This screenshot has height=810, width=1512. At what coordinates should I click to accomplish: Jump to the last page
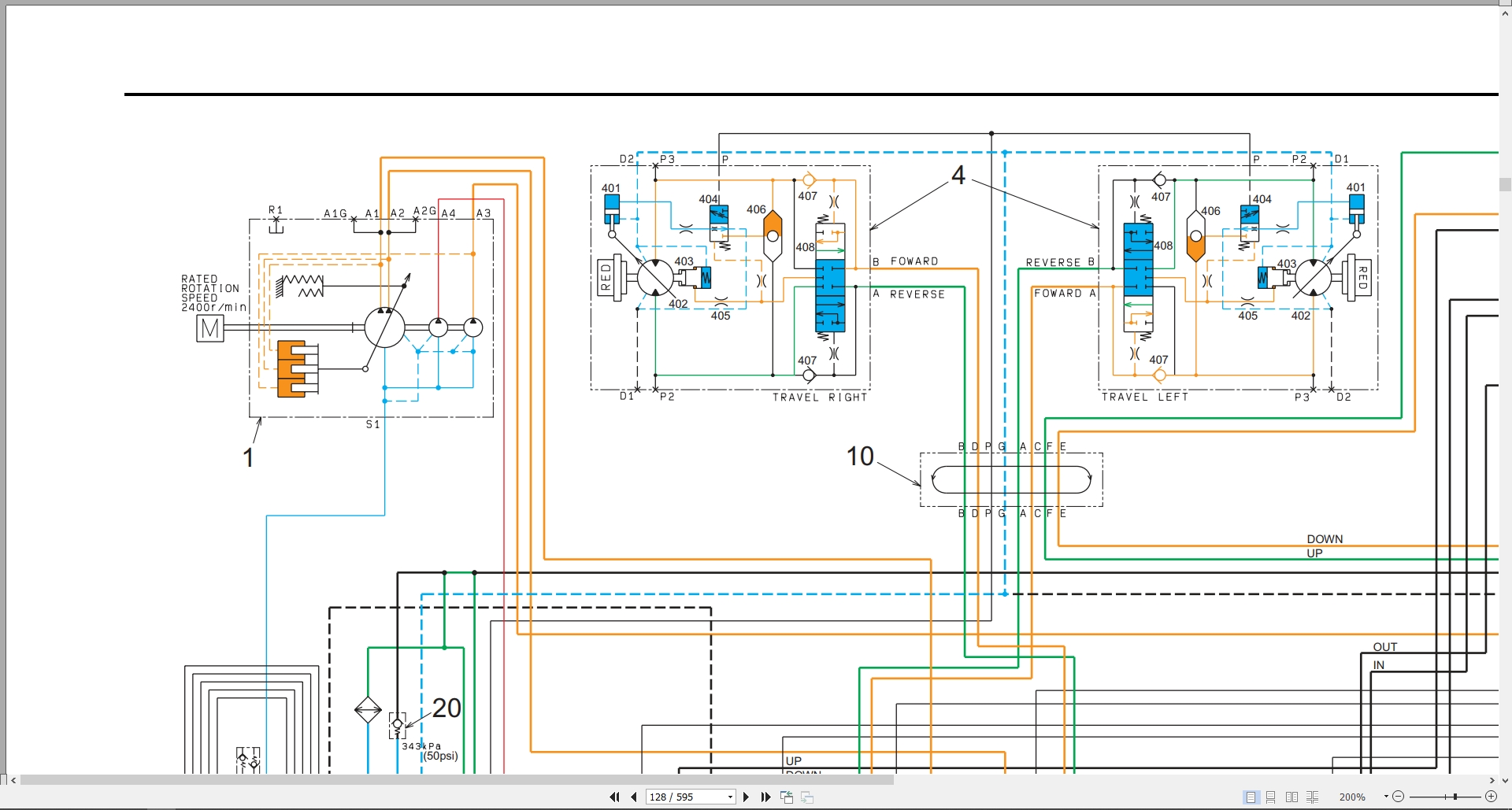point(765,797)
